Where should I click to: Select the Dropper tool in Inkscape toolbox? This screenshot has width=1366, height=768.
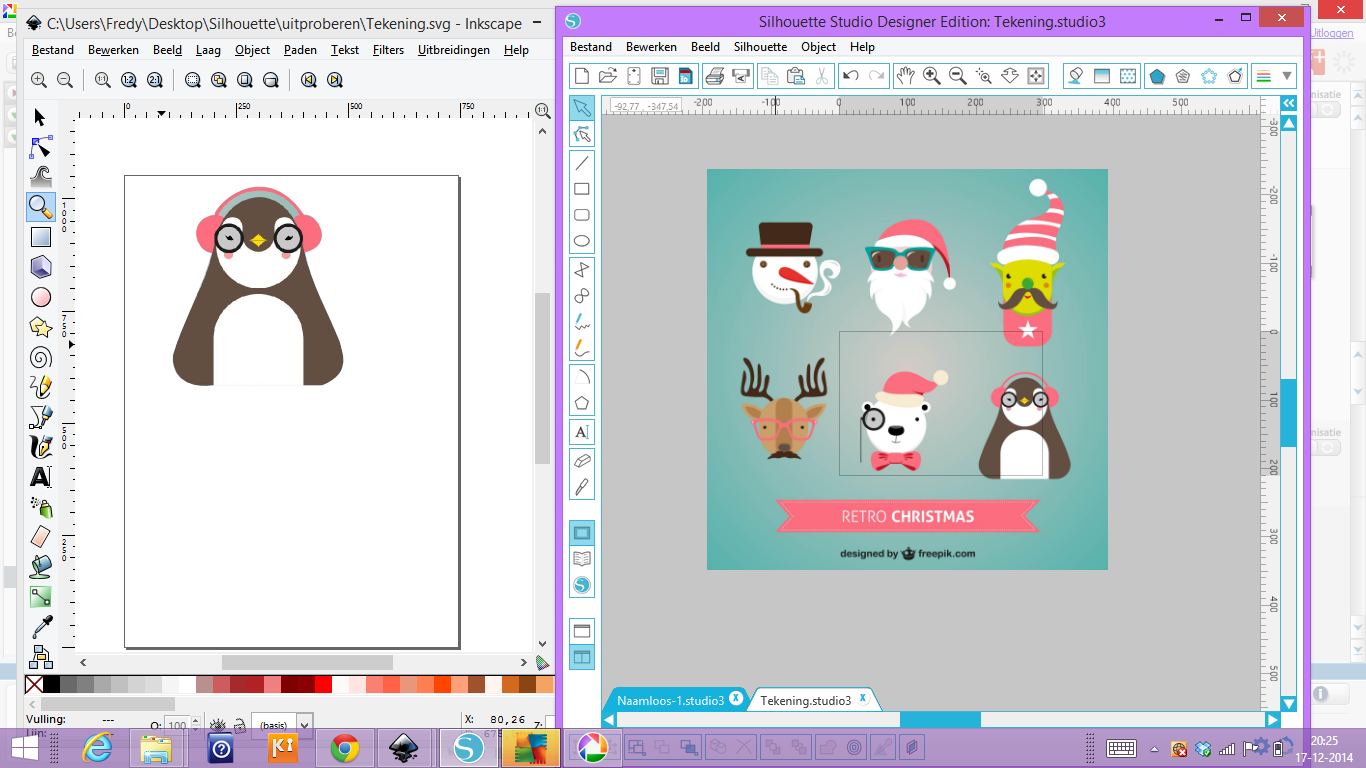tap(40, 627)
